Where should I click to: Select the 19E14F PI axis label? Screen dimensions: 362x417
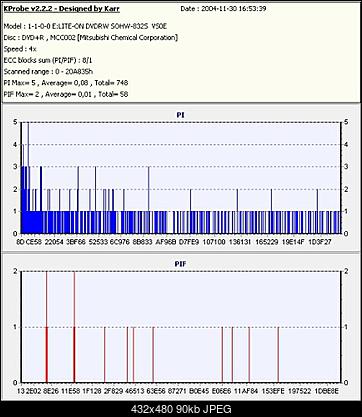(293, 242)
